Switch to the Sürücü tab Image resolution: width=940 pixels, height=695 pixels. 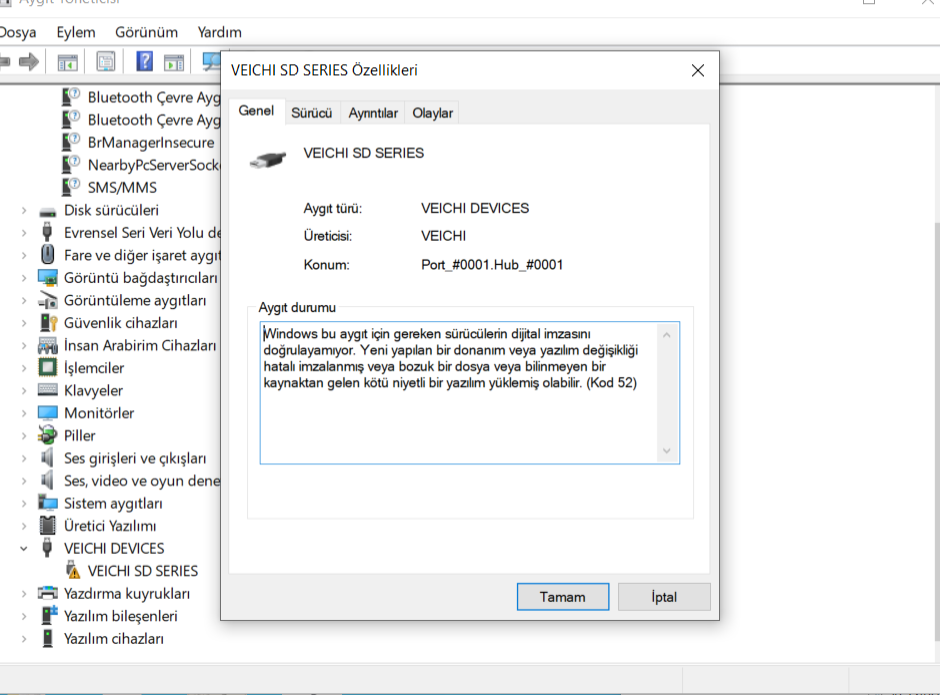coord(311,113)
